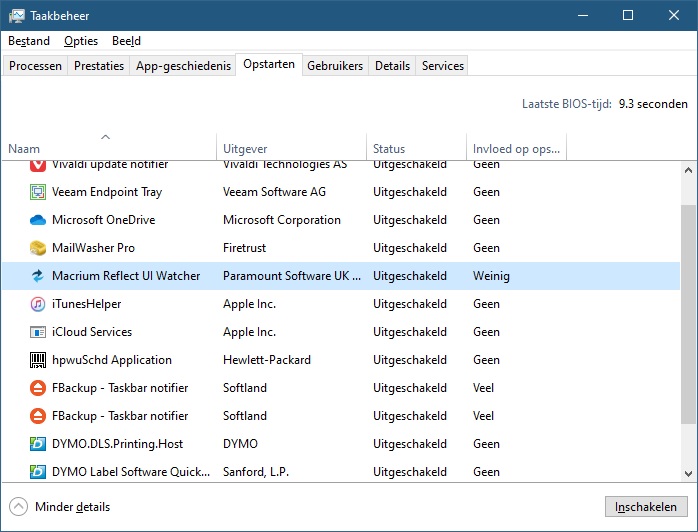Maximize the Taakbeheer window
Viewport: 698px width, 532px height.
tap(628, 16)
